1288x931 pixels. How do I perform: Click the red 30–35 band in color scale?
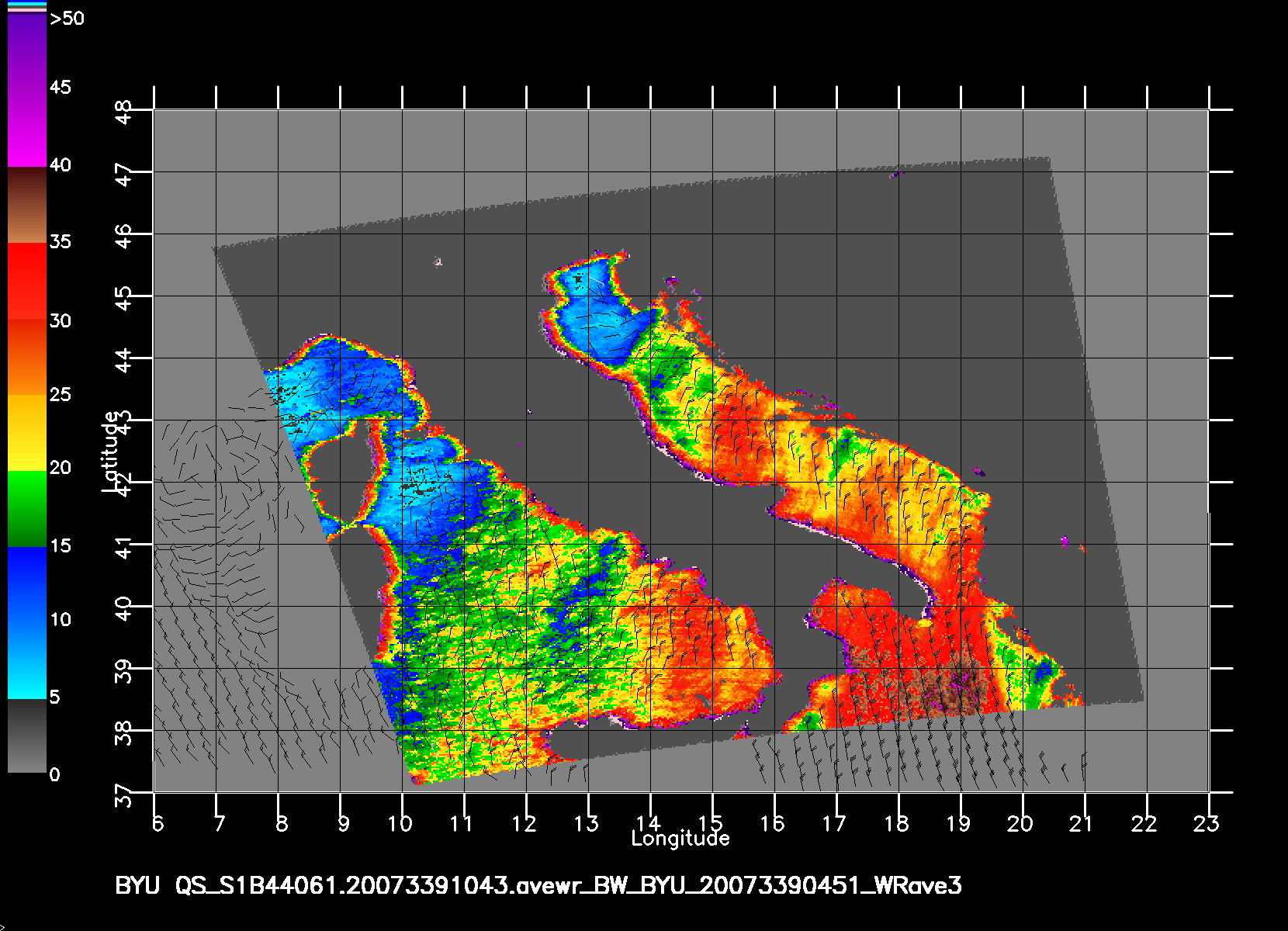(x=27, y=282)
